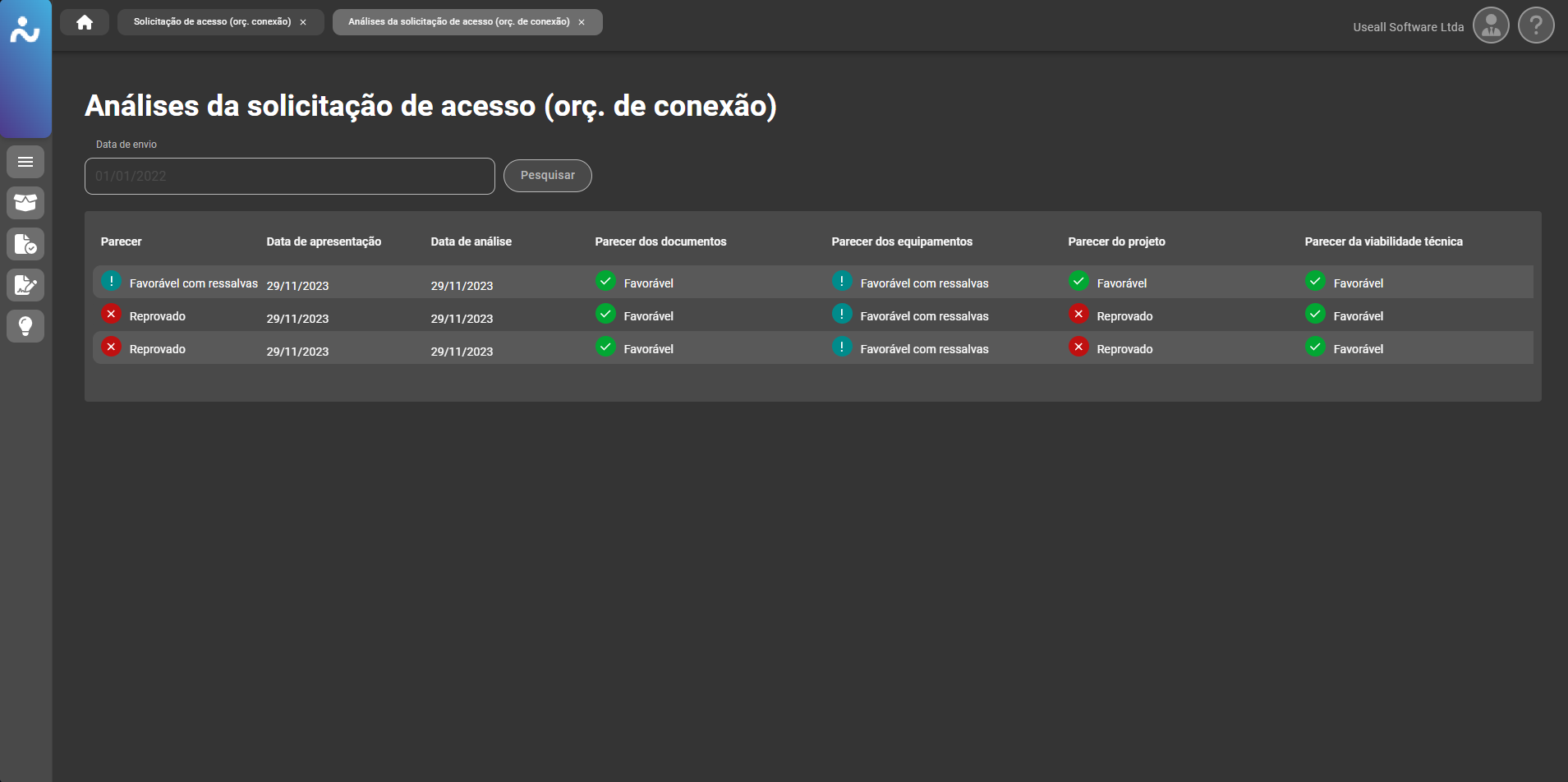Select the Favorável com ressalvas first row

tap(193, 283)
